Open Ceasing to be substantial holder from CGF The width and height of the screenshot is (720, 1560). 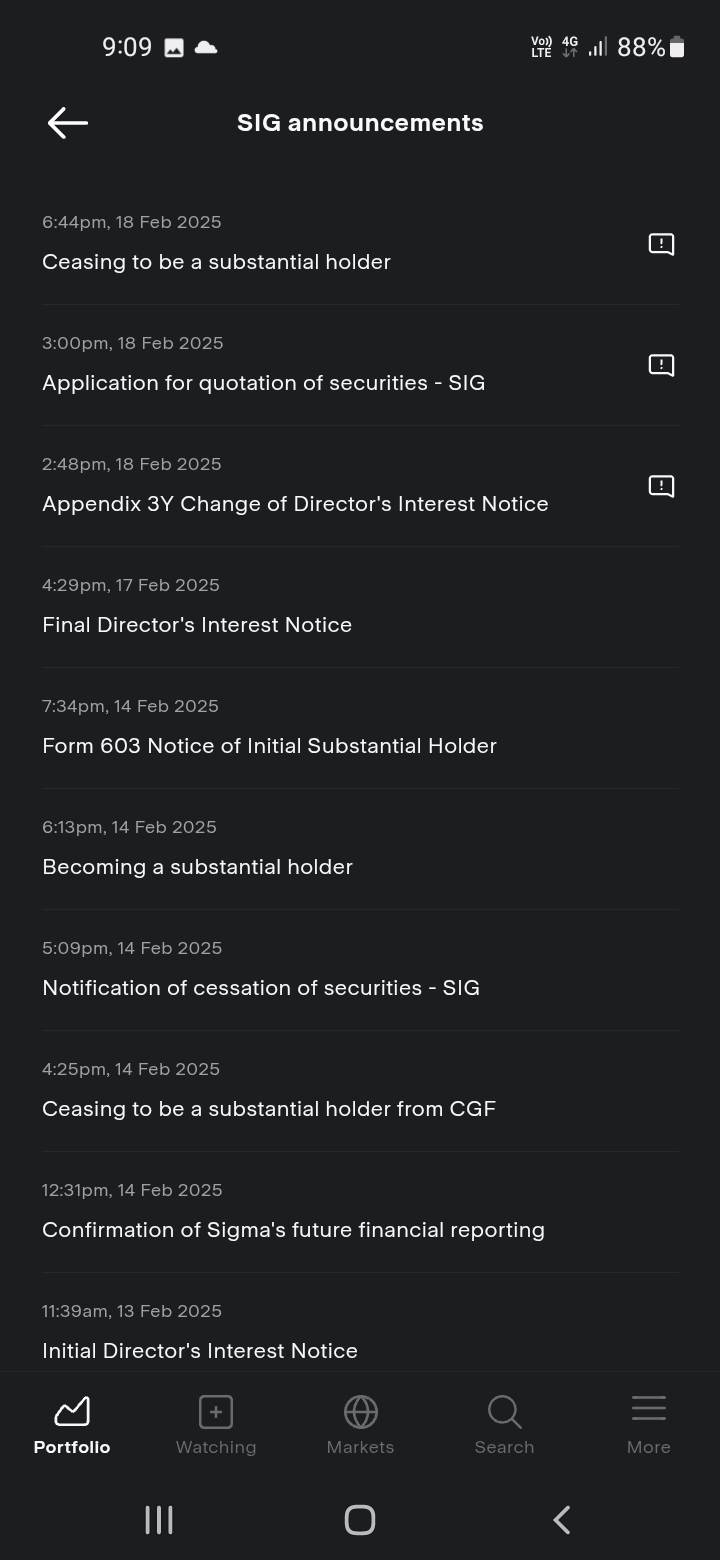269,1109
